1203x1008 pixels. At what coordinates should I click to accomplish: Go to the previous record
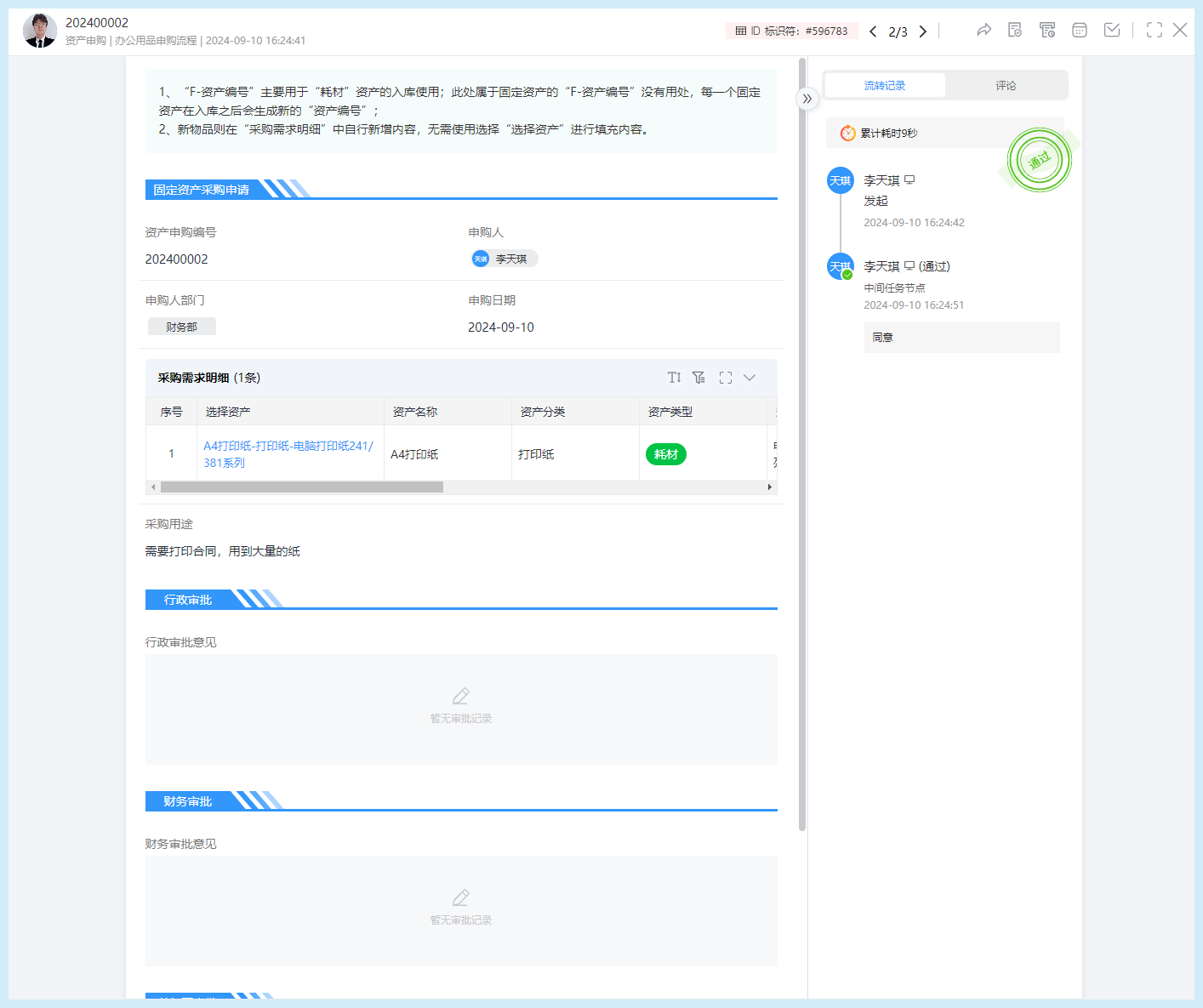[873, 31]
